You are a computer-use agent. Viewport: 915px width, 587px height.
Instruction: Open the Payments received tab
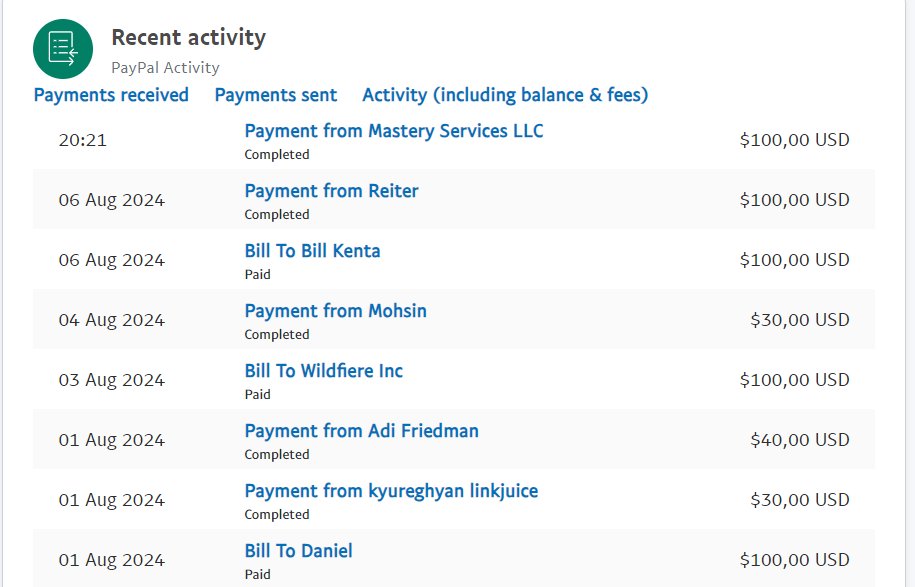[x=111, y=95]
